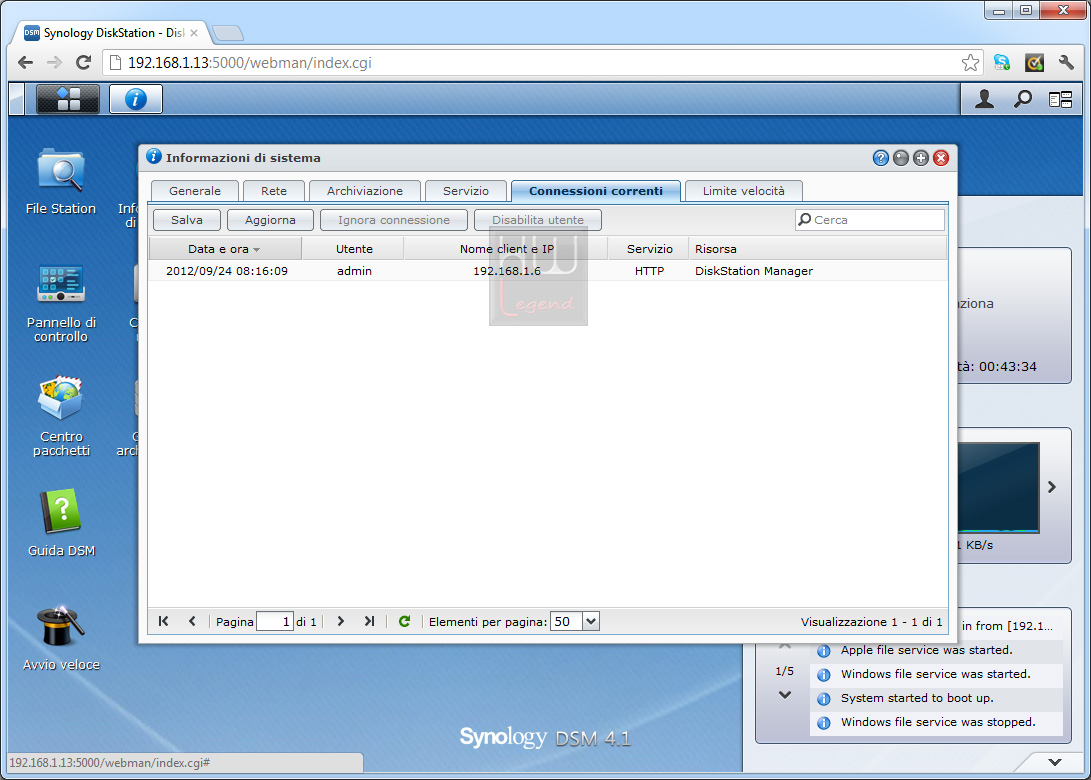Viewport: 1091px width, 780px height.
Task: Open the Chrome wrench menu
Action: point(1066,63)
